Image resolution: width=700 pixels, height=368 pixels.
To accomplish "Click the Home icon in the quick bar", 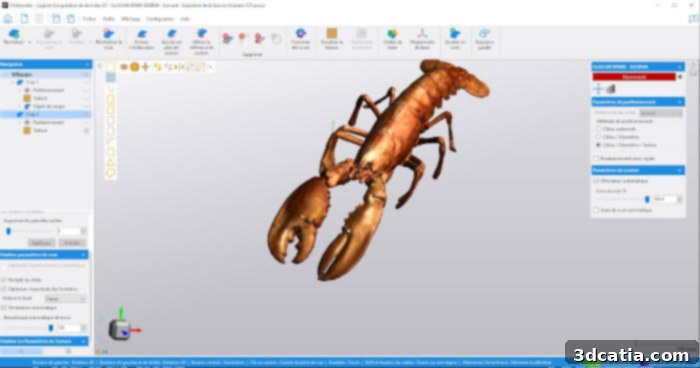I will [8, 19].
